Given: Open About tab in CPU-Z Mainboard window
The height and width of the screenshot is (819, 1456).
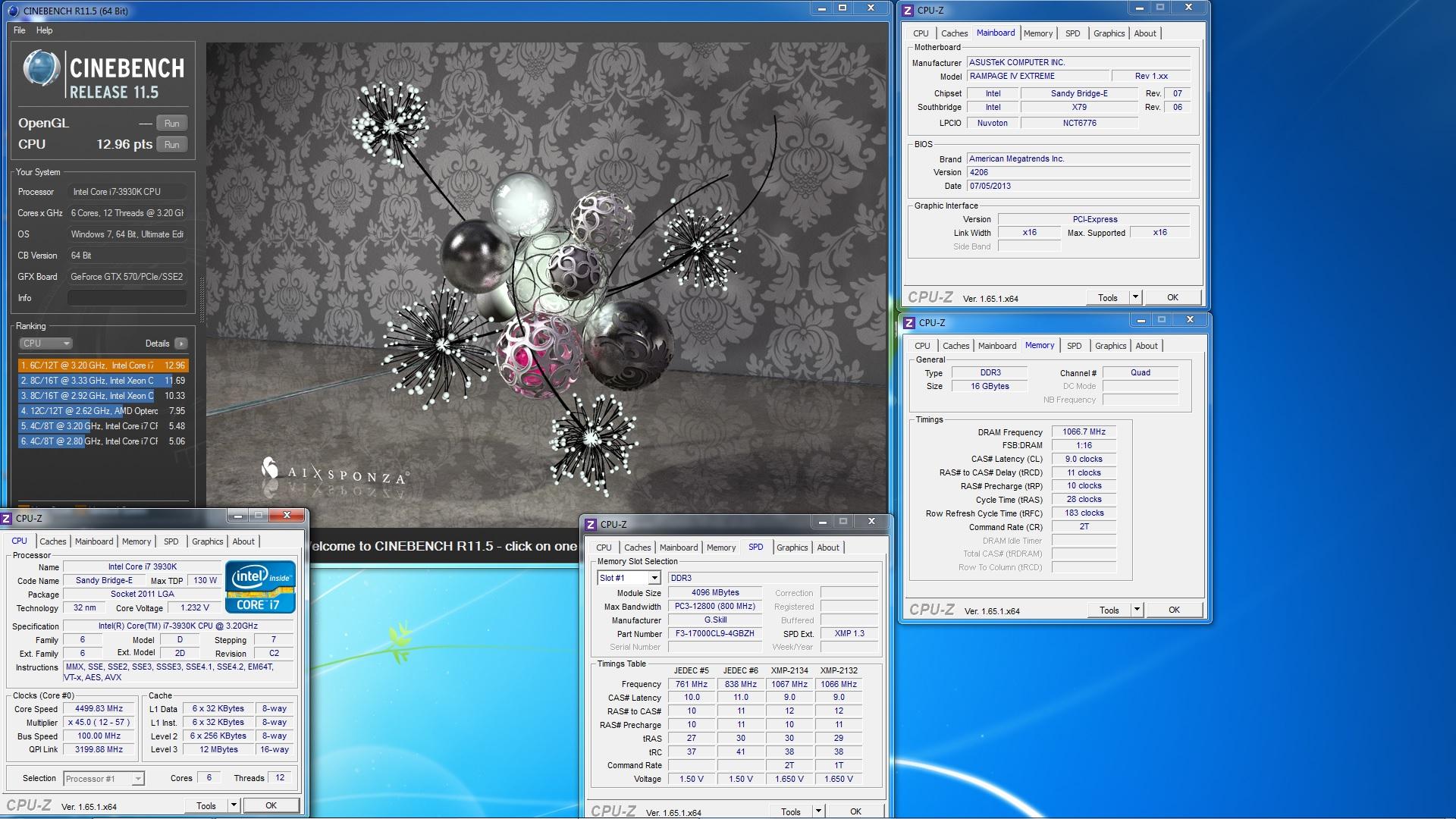Looking at the screenshot, I should [1145, 33].
